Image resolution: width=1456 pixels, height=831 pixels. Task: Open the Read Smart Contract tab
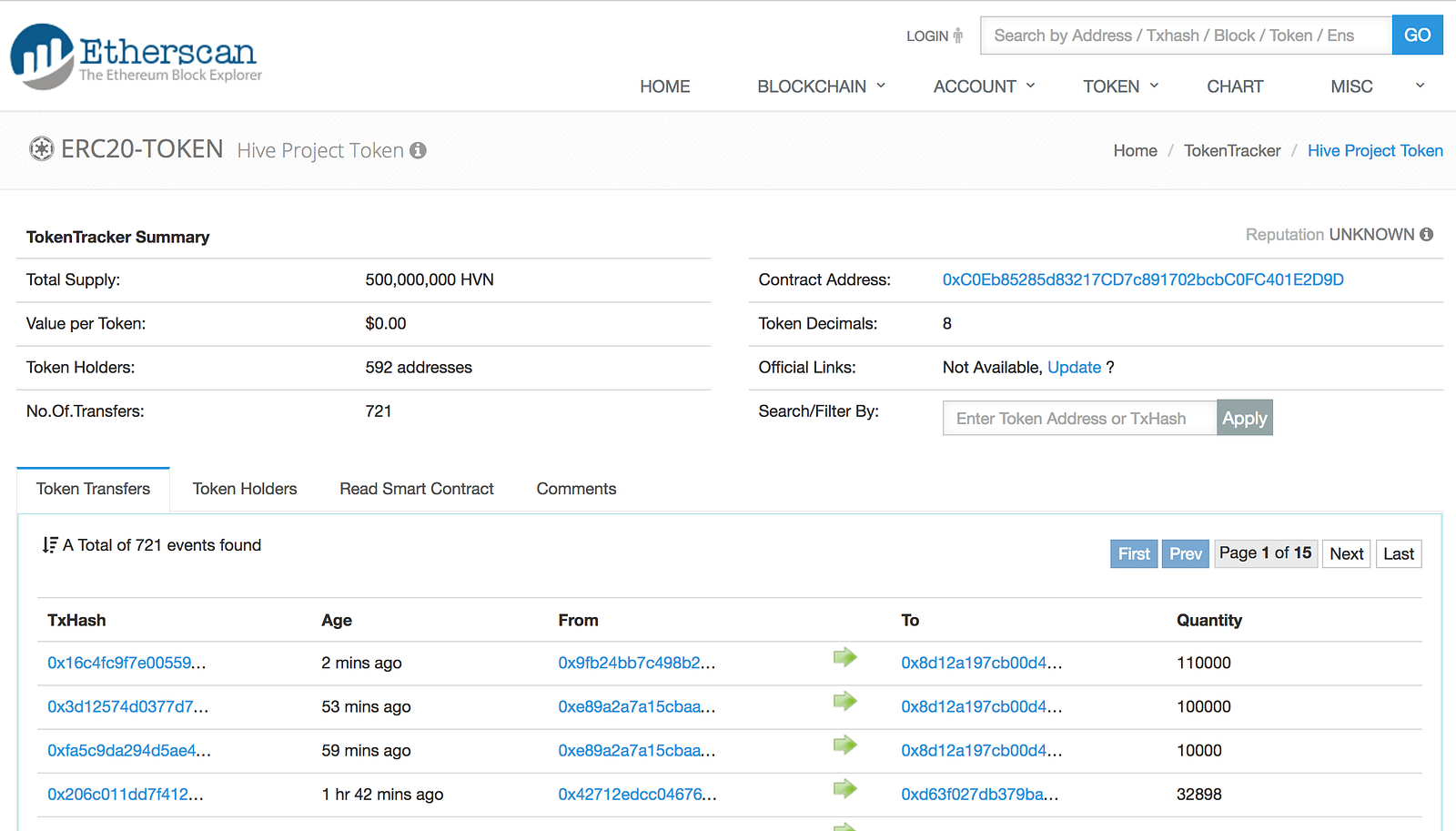(x=417, y=489)
